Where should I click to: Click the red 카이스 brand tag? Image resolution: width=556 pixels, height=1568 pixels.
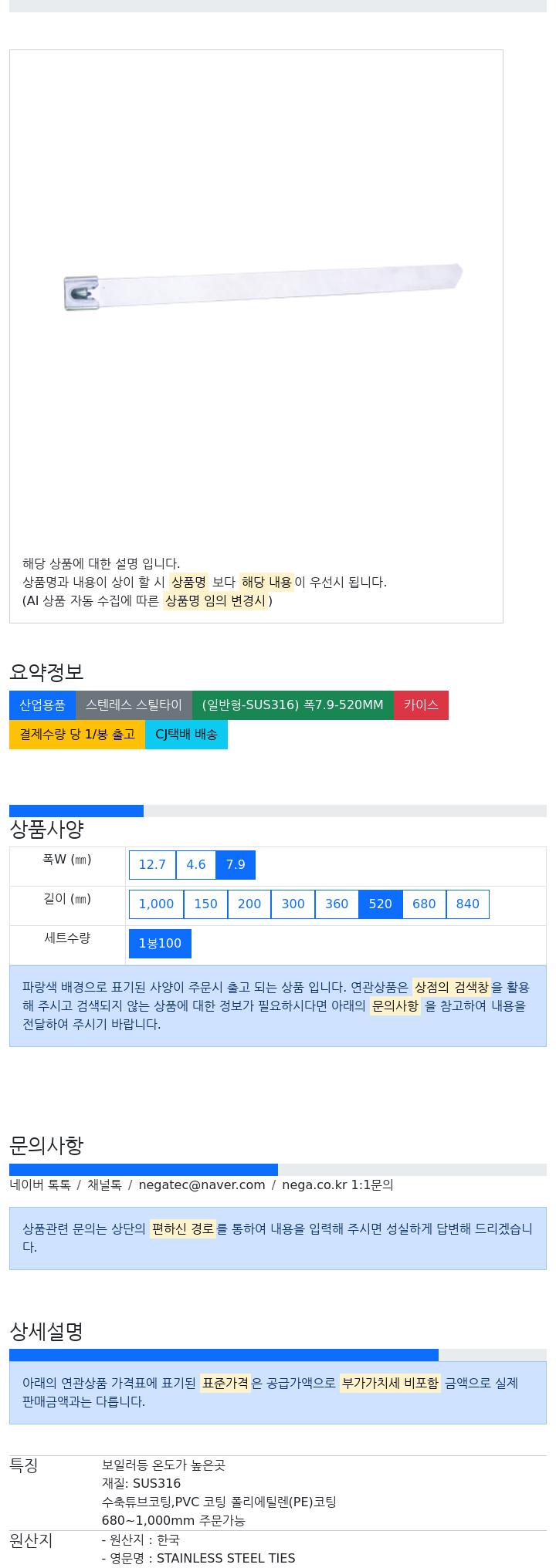click(421, 705)
